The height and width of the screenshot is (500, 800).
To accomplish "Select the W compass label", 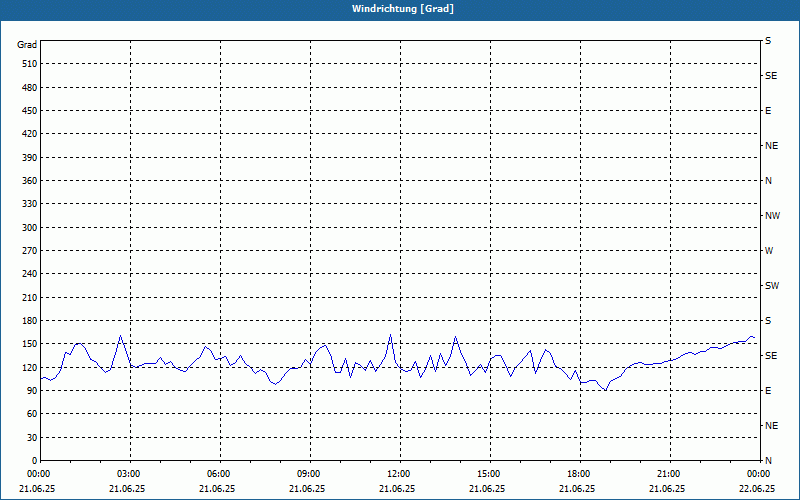I will click(769, 251).
